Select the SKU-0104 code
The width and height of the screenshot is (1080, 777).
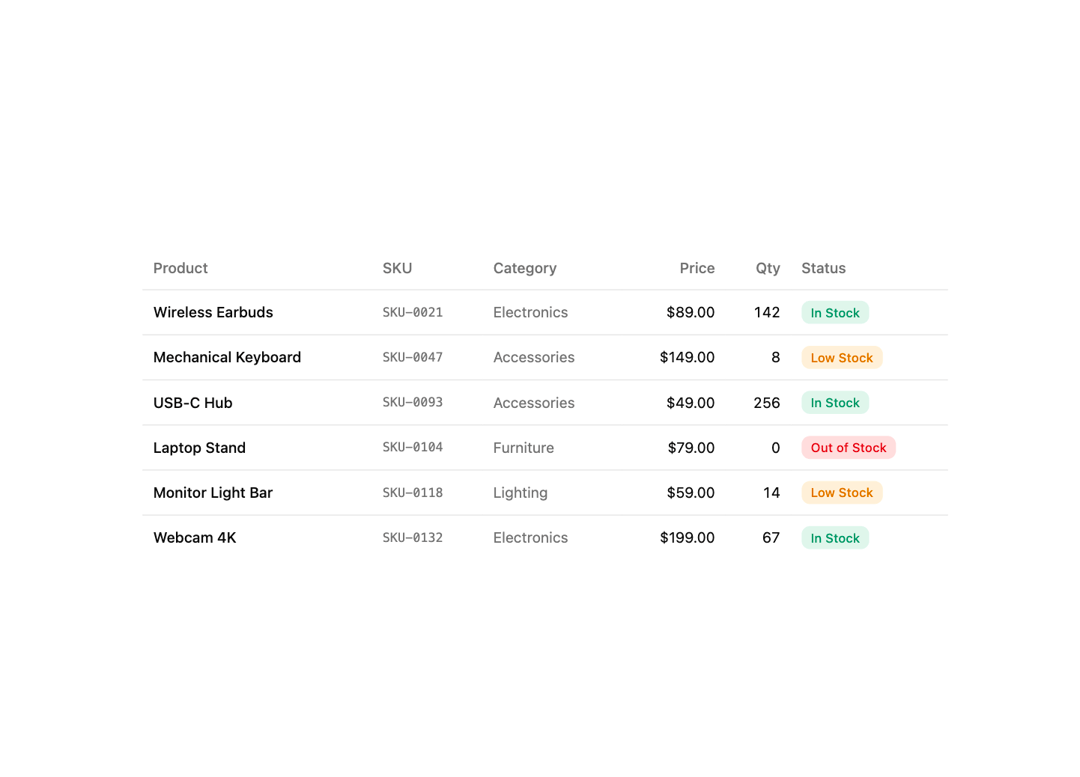pos(413,447)
